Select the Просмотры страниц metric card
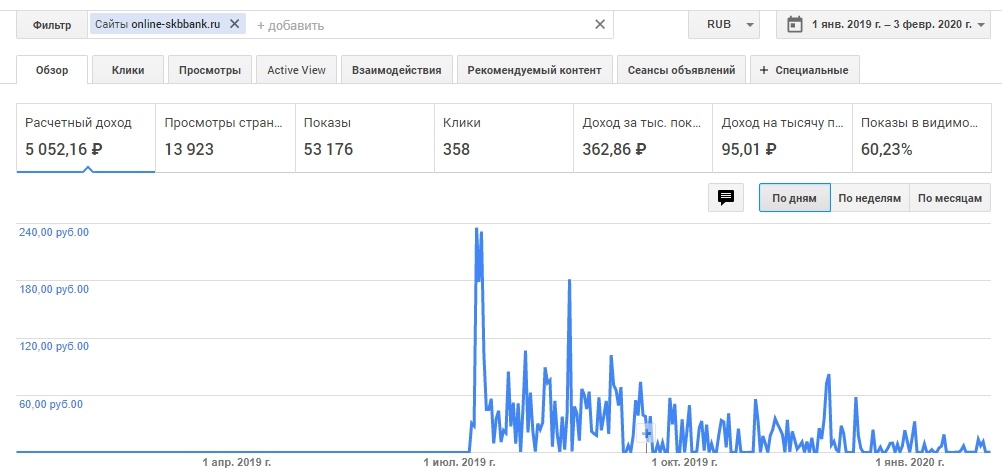 pos(225,137)
